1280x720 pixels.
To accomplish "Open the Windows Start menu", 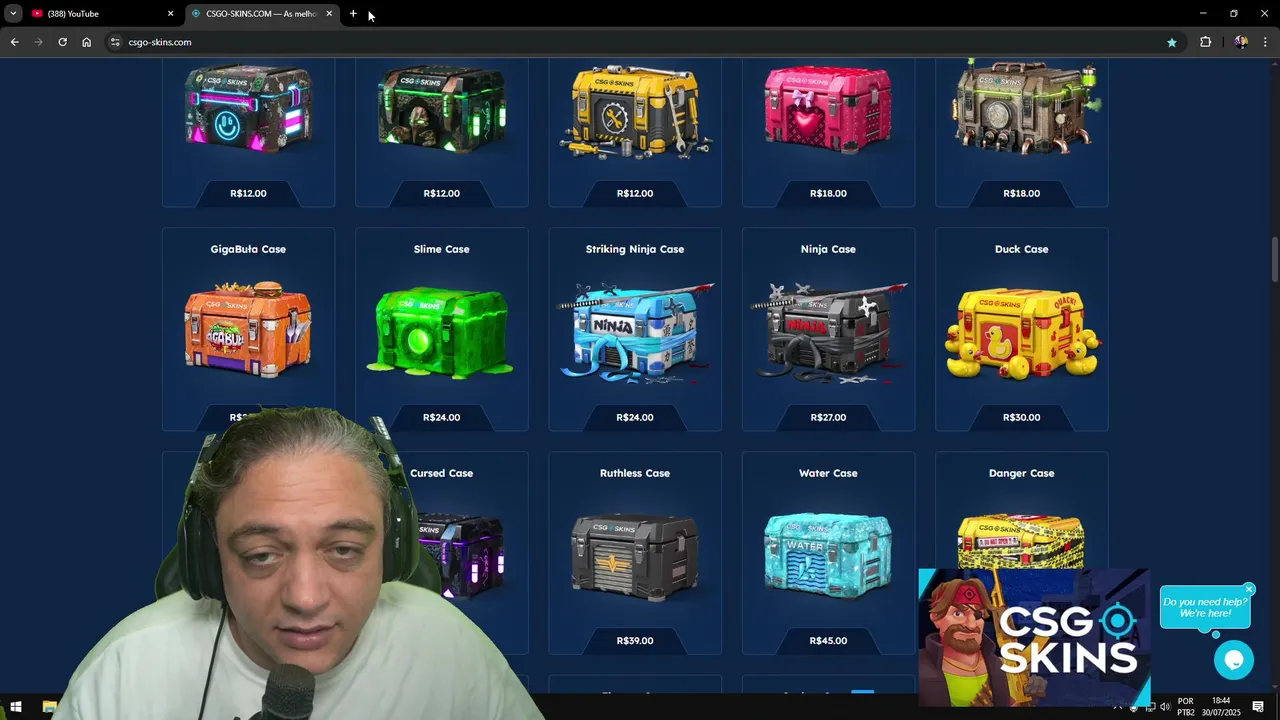I will coord(15,707).
